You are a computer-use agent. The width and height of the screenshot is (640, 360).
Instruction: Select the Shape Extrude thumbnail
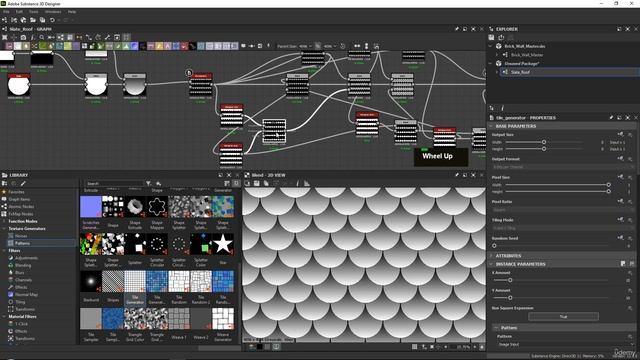135,207
